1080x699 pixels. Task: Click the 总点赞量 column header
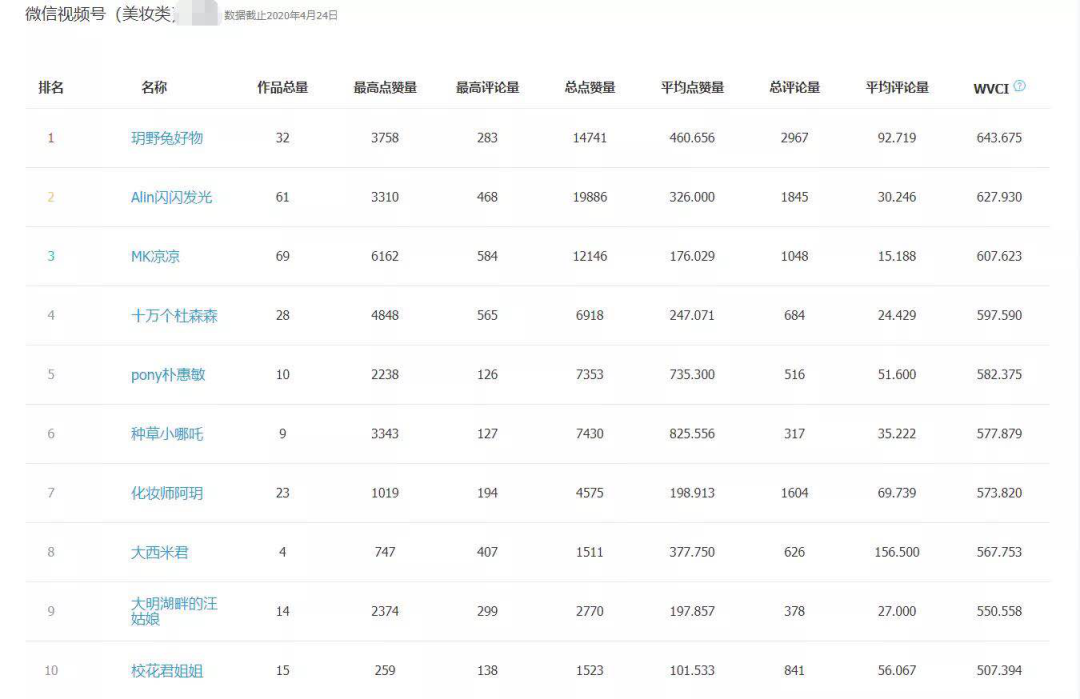click(590, 87)
